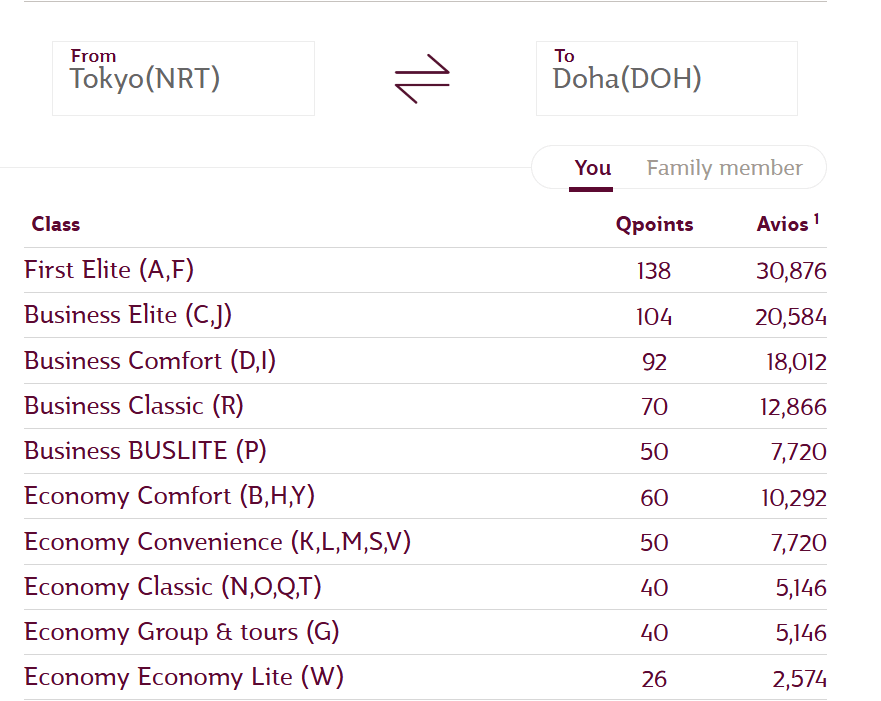Click the Class column header
Image resolution: width=881 pixels, height=701 pixels.
(56, 224)
